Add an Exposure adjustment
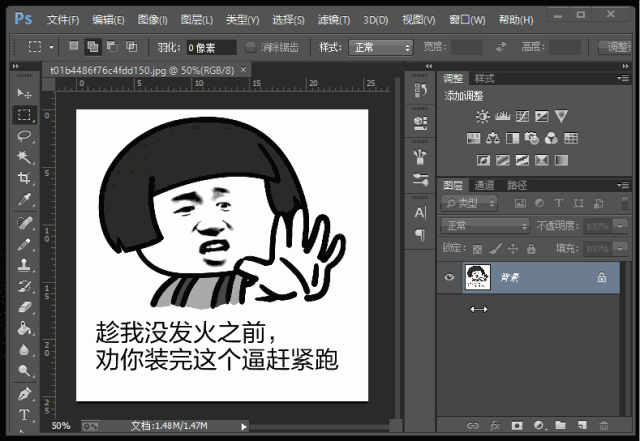640x441 pixels. [x=542, y=116]
